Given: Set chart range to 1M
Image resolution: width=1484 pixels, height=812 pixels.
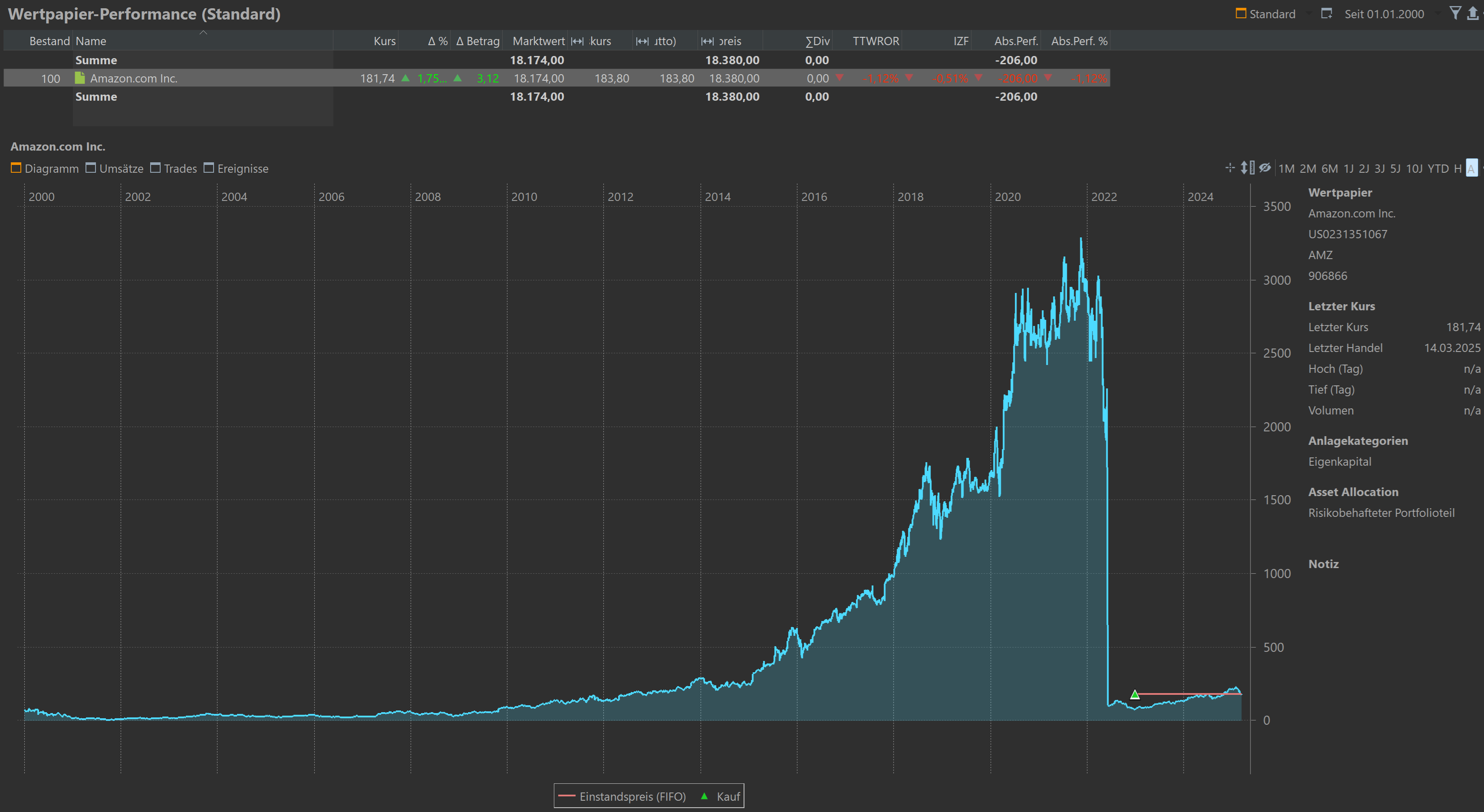Looking at the screenshot, I should [1286, 168].
